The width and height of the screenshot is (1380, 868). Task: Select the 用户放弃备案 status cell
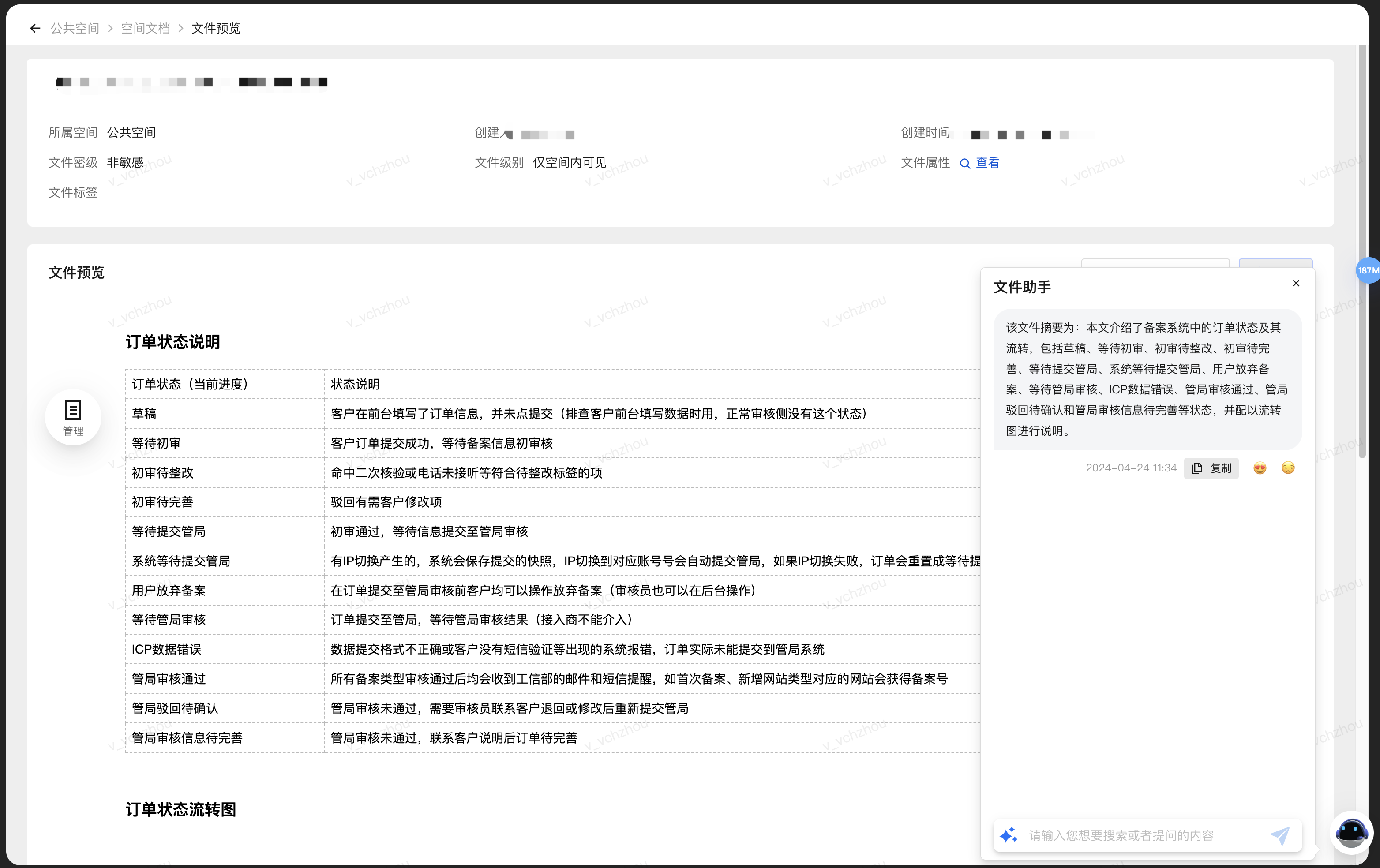[x=225, y=590]
